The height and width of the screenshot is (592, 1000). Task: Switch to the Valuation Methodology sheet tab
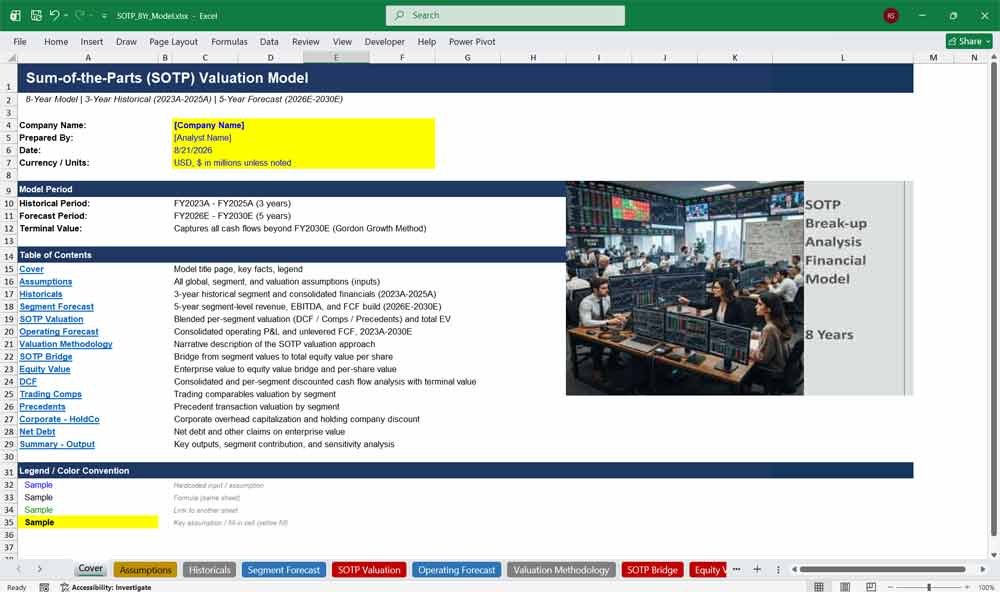[x=561, y=570]
